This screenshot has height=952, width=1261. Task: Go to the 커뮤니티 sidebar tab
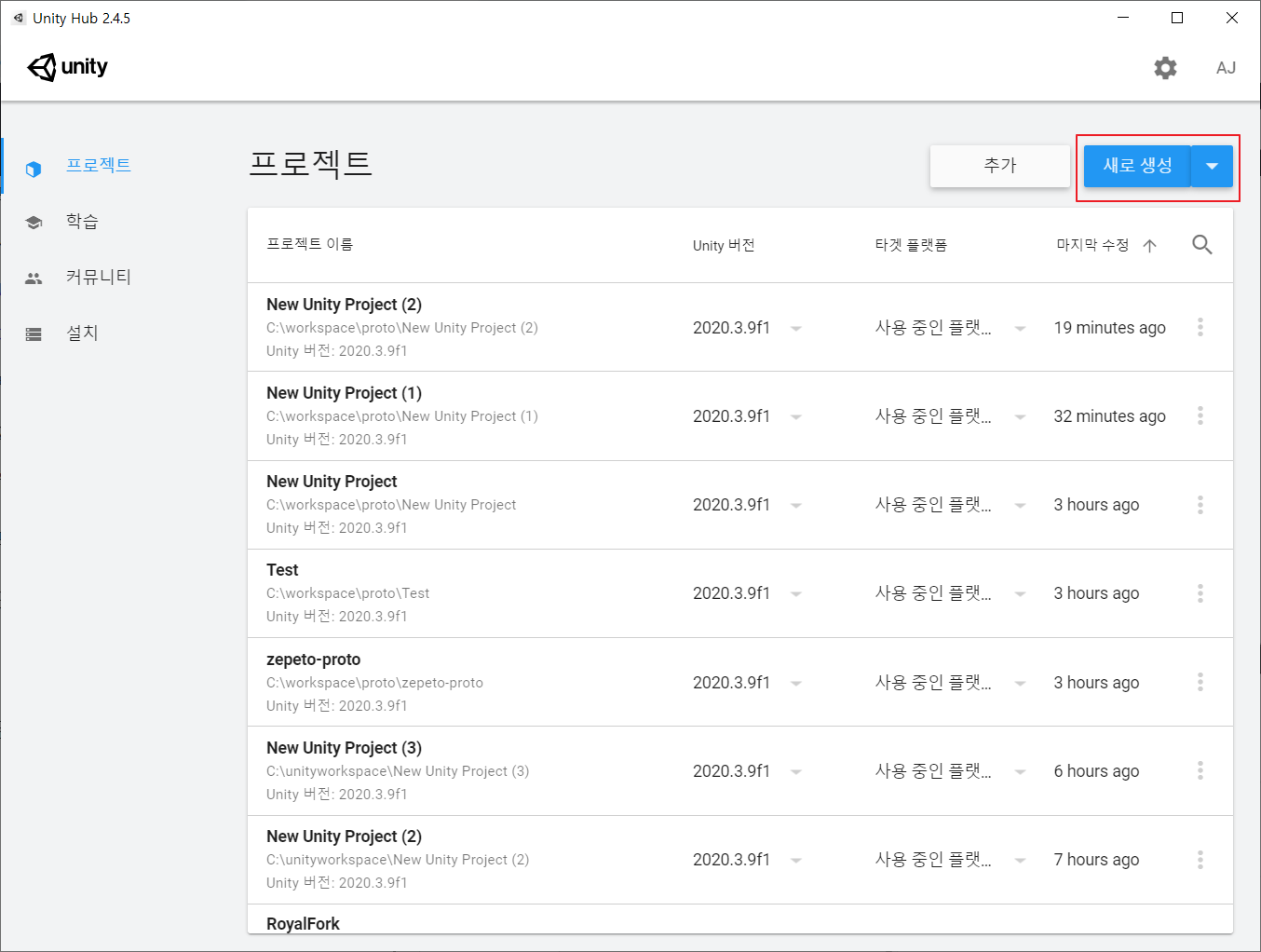pos(98,277)
